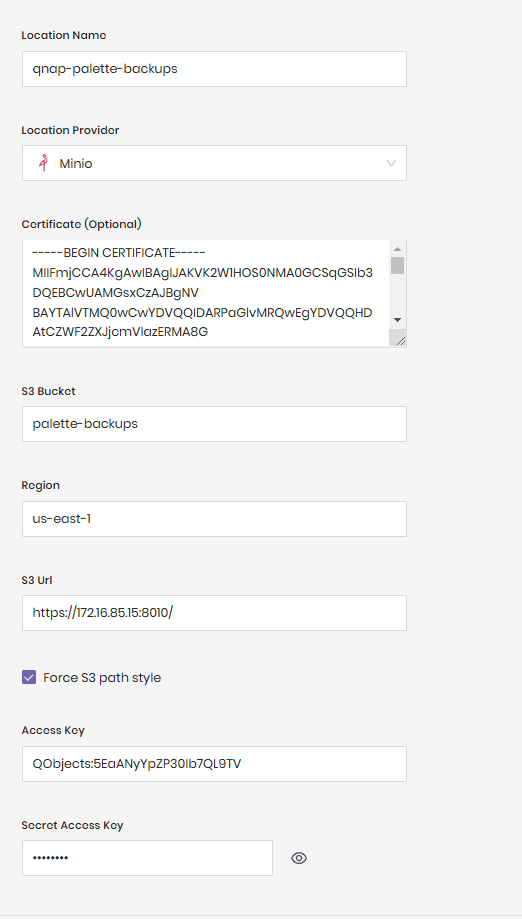Expand the Location Provider dropdown chevron
Screen dimensions: 522x919
391,163
